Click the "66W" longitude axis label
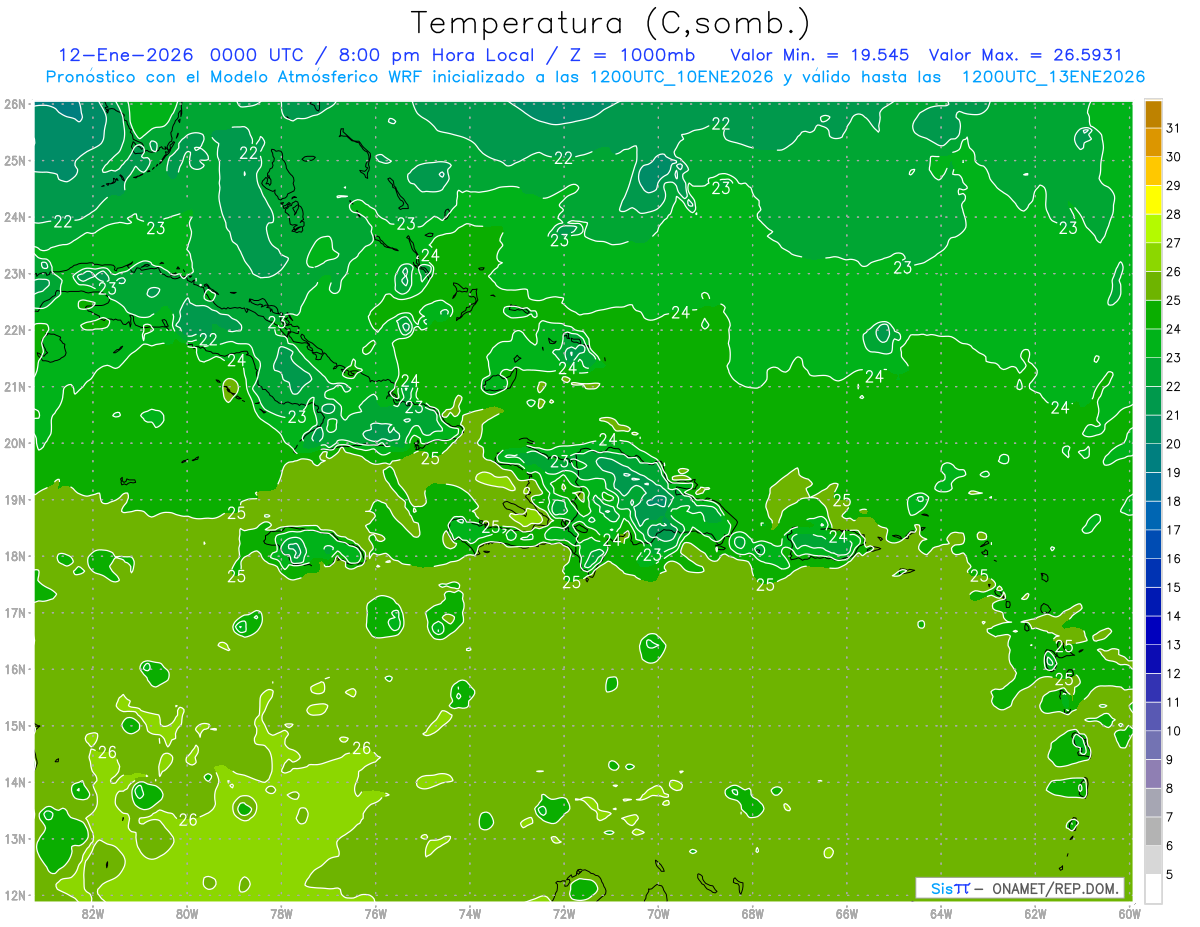 [x=846, y=913]
